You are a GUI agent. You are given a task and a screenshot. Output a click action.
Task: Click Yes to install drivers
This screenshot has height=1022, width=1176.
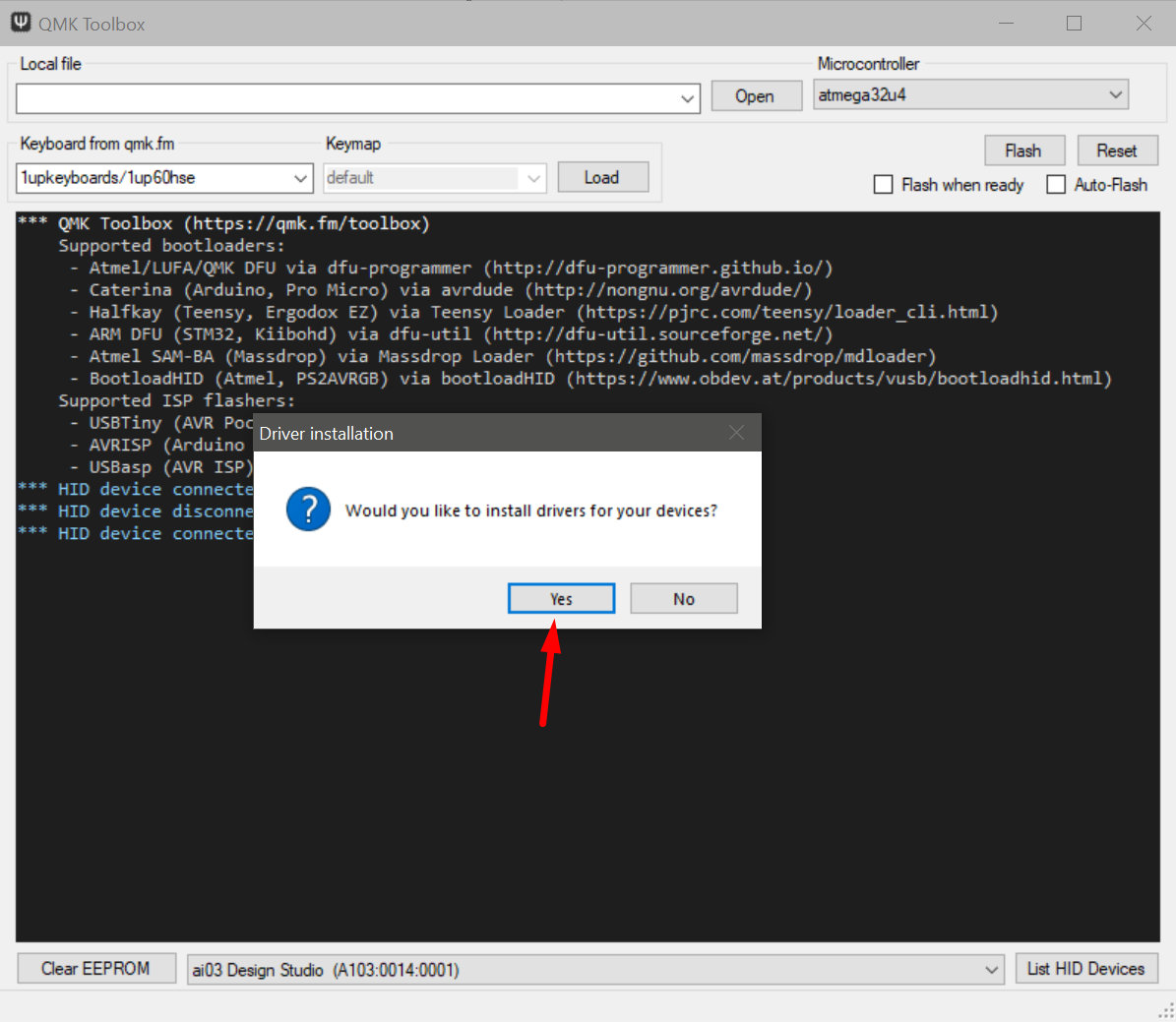561,599
